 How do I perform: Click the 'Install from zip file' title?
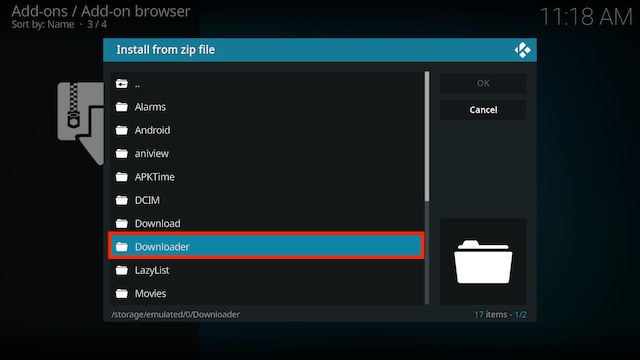tap(166, 50)
